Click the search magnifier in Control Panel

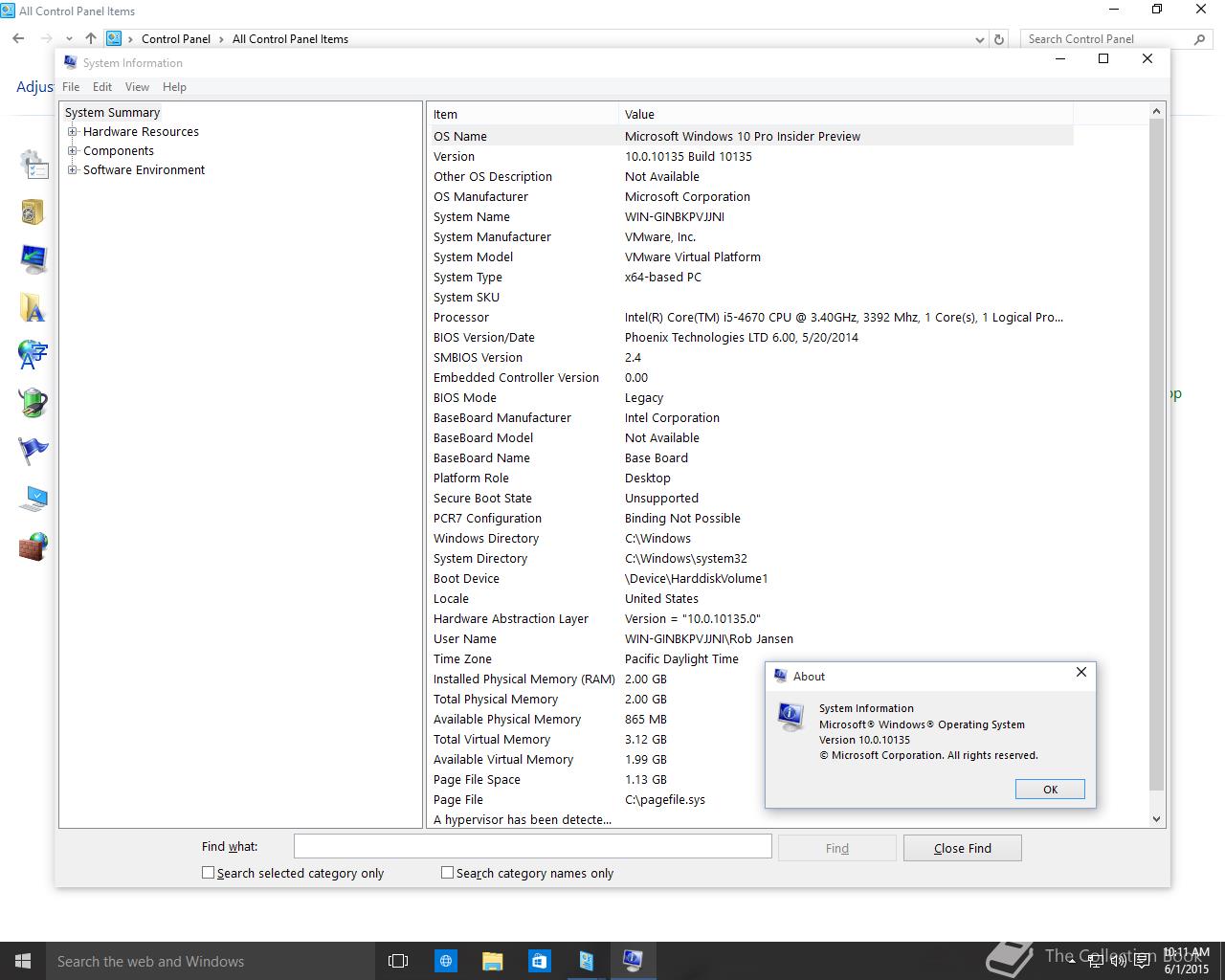[1200, 39]
